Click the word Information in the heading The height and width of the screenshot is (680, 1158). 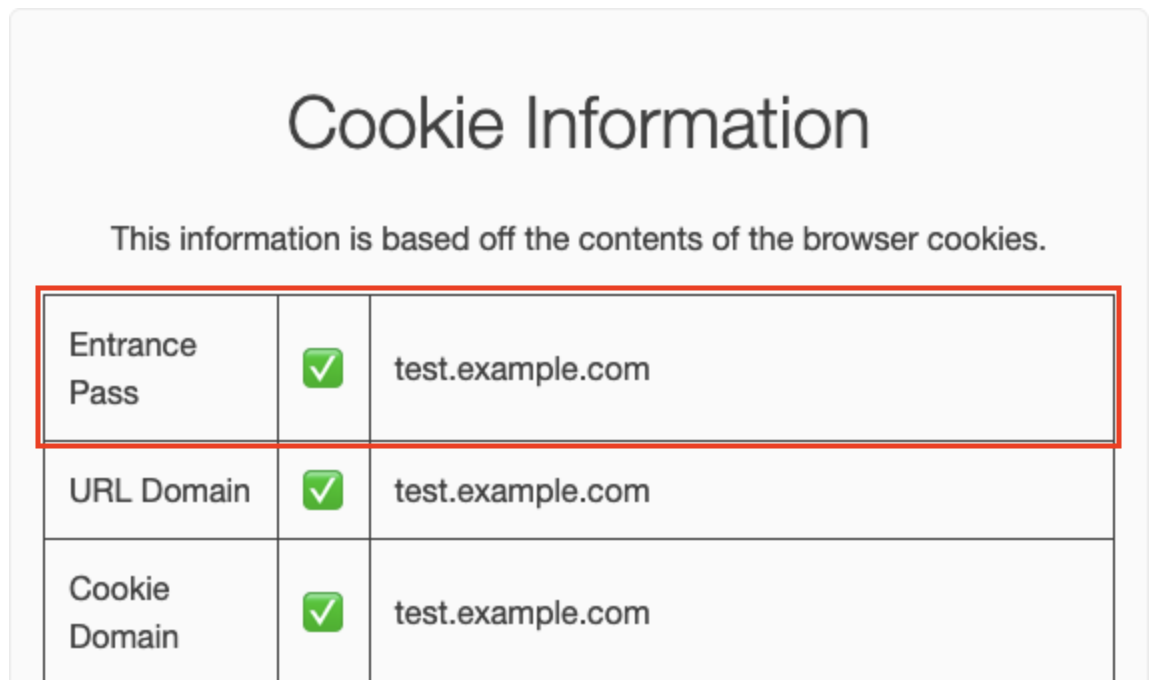click(697, 123)
